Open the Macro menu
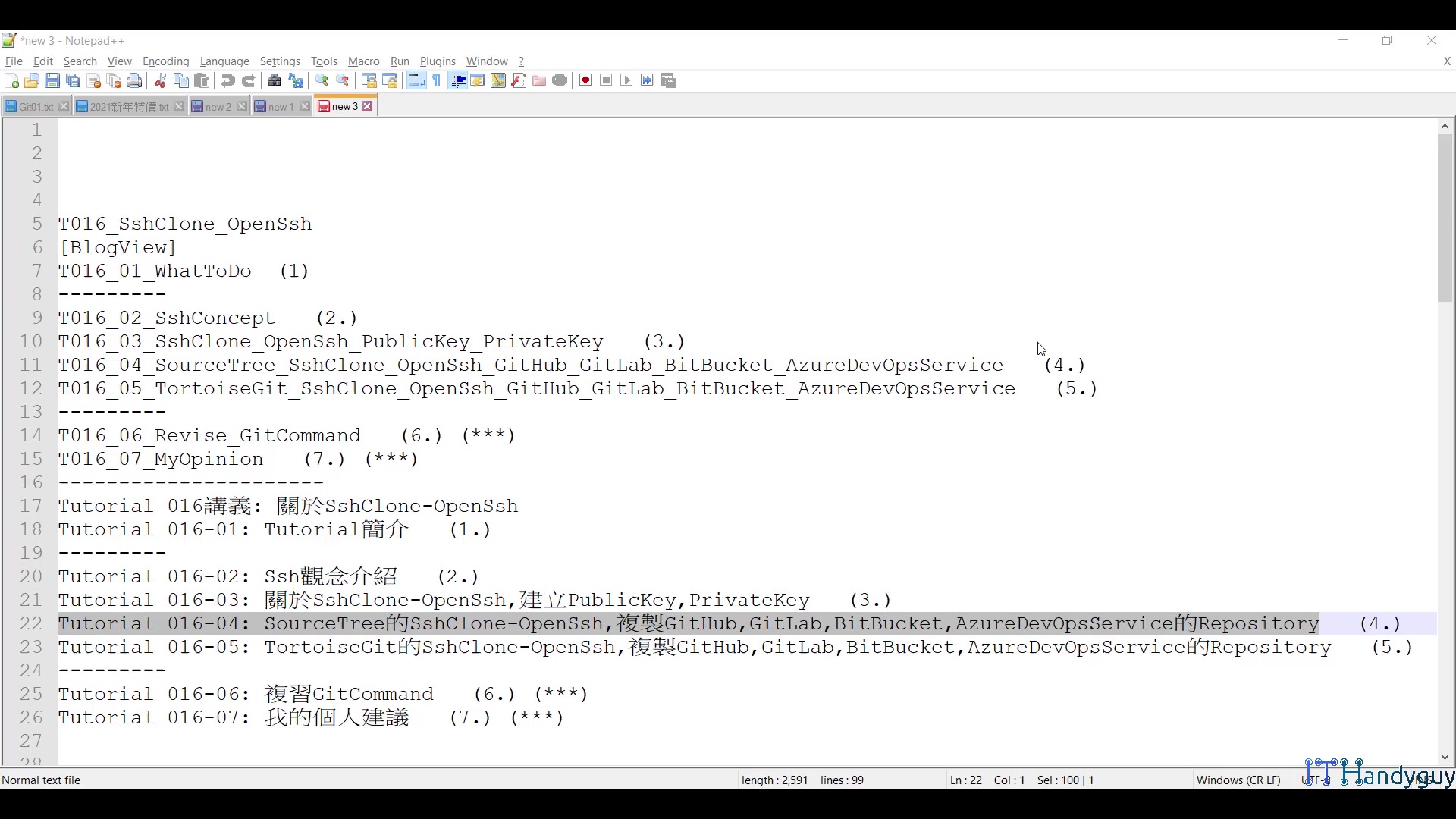The height and width of the screenshot is (819, 1456). (363, 61)
